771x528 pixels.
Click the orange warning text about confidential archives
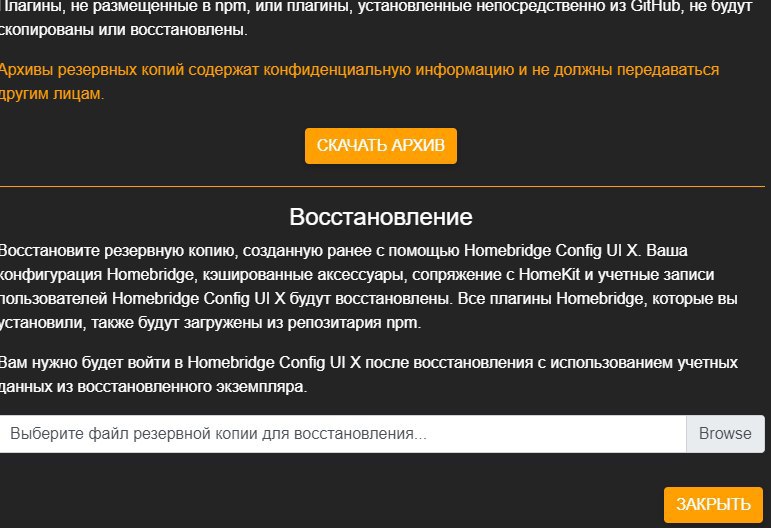pos(359,81)
